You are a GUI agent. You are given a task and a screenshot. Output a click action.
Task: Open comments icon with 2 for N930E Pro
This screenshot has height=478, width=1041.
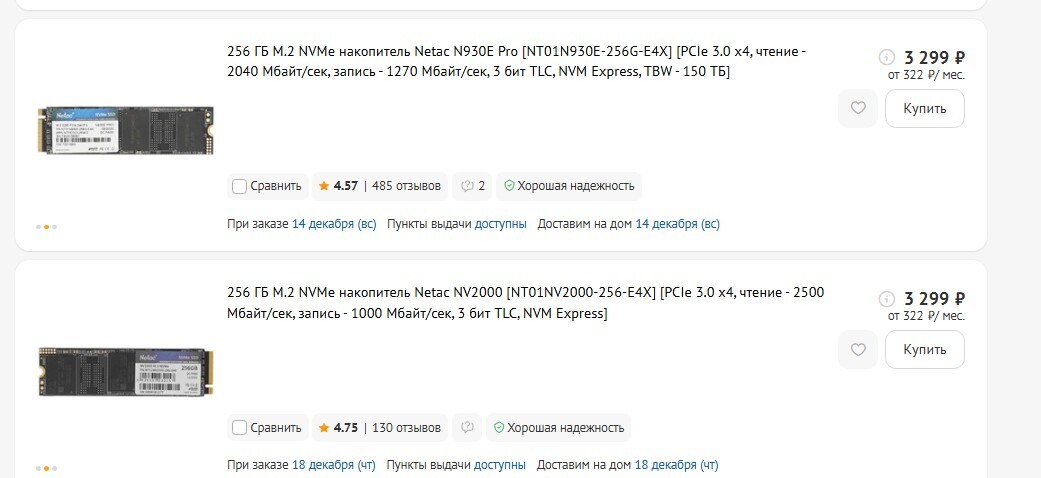click(473, 186)
